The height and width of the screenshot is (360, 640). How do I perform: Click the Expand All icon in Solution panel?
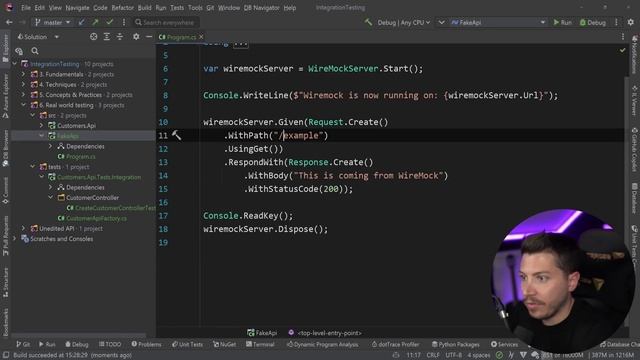tap(107, 37)
